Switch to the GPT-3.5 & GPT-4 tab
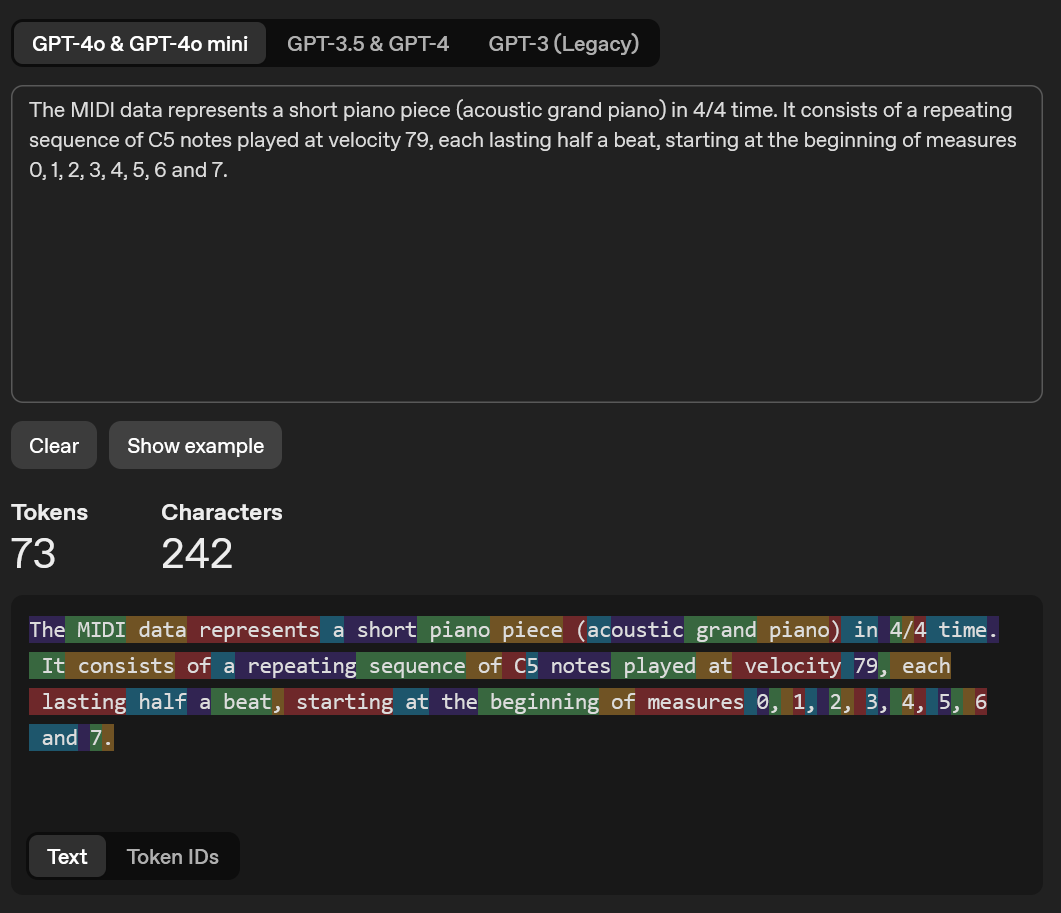 pos(368,43)
